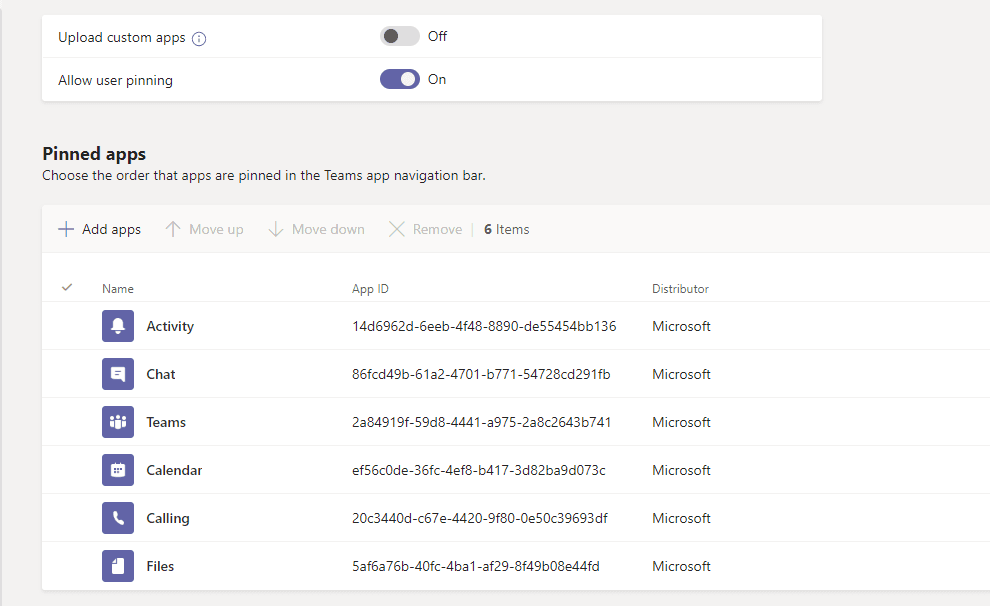
Task: Click the Calendar app icon
Action: (118, 470)
